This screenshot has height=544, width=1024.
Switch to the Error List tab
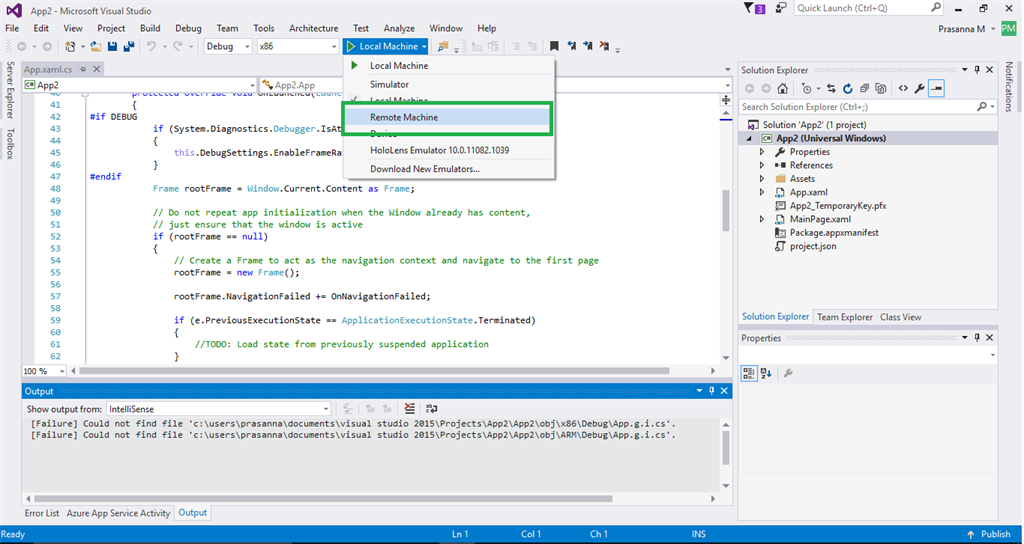click(42, 513)
